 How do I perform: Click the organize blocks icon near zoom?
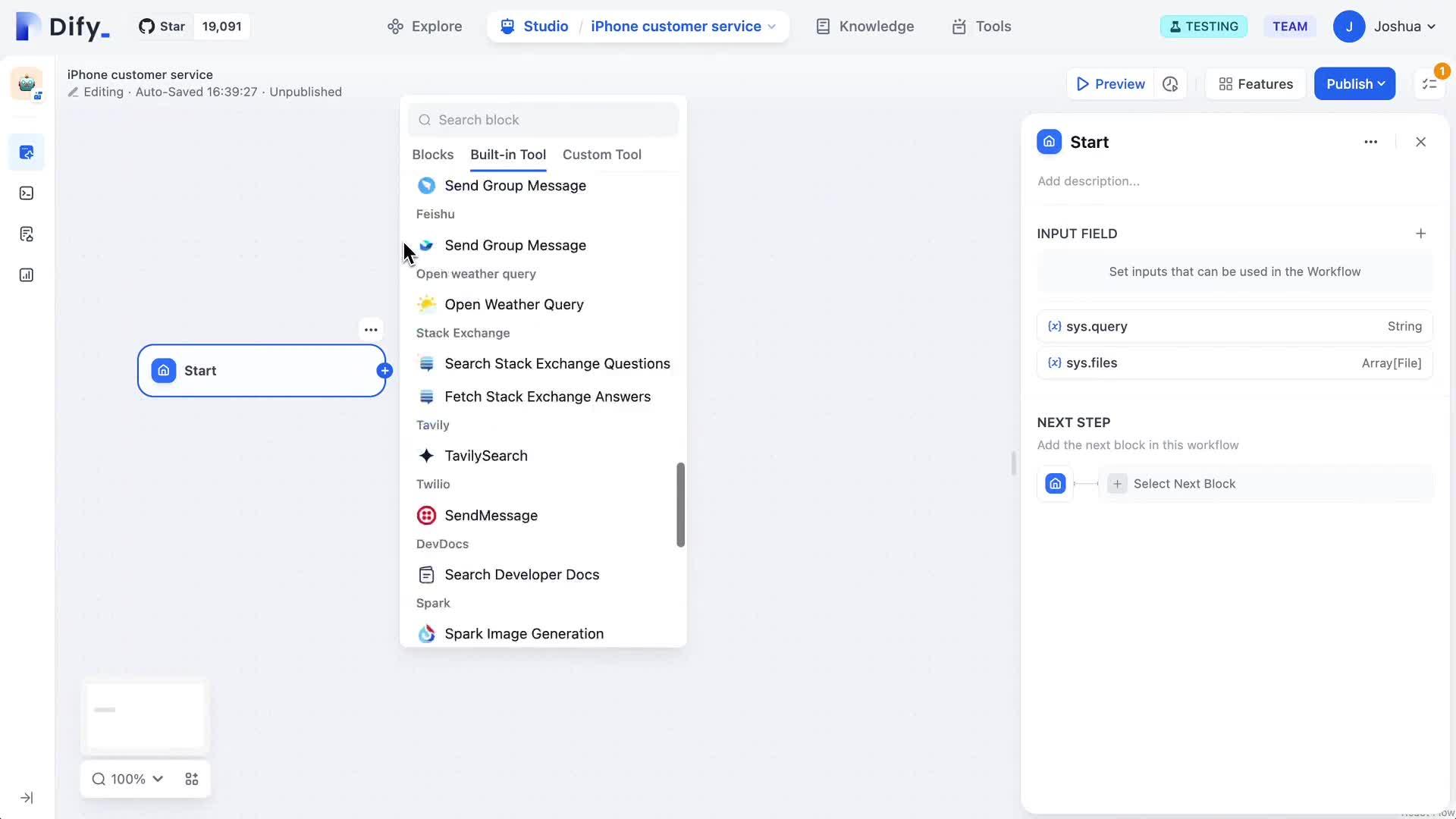coord(192,779)
